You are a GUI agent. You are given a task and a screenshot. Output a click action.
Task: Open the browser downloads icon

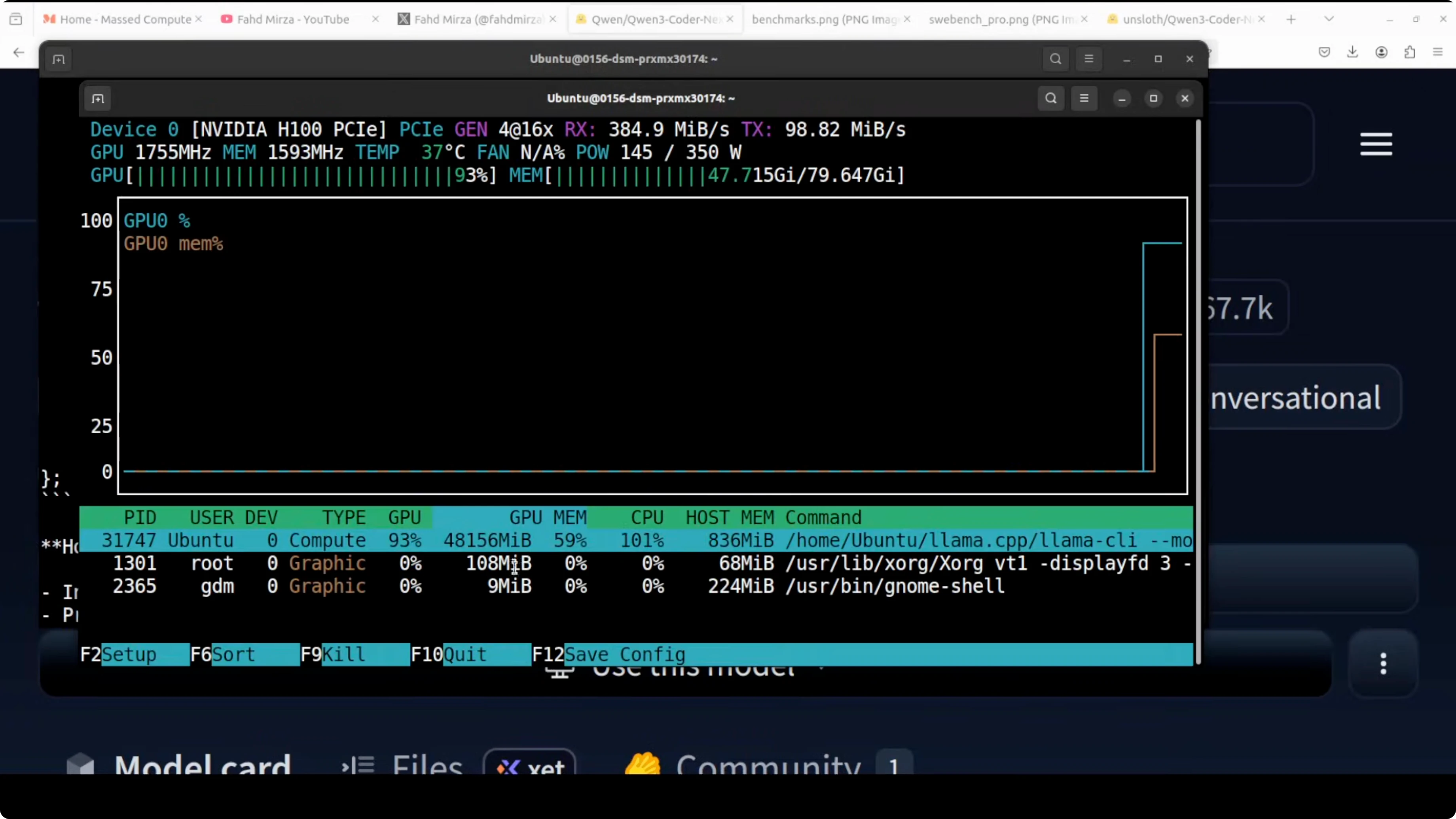click(1352, 52)
